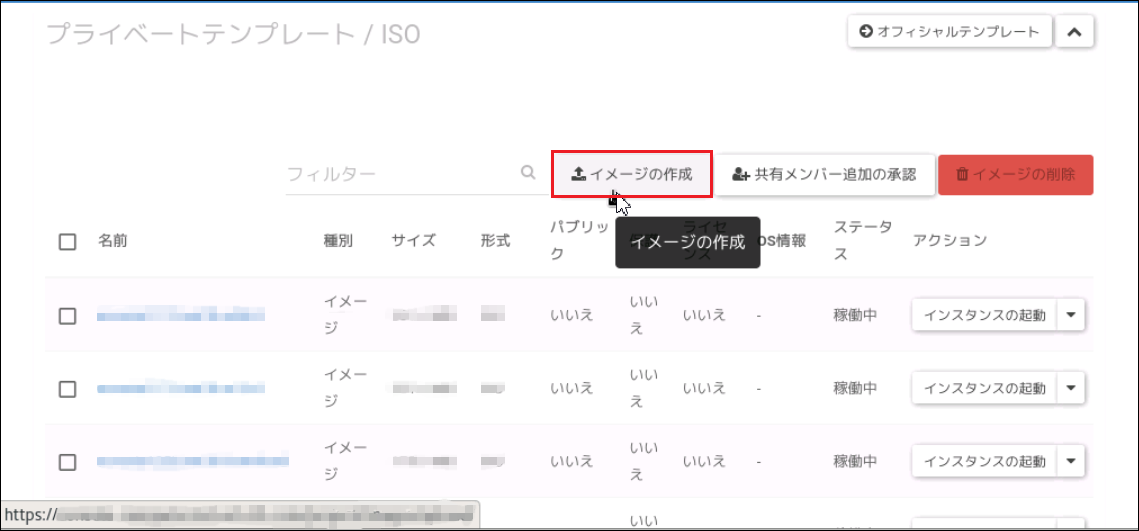This screenshot has height=531, width=1139.
Task: Click the 種別 column header
Action: click(x=338, y=241)
